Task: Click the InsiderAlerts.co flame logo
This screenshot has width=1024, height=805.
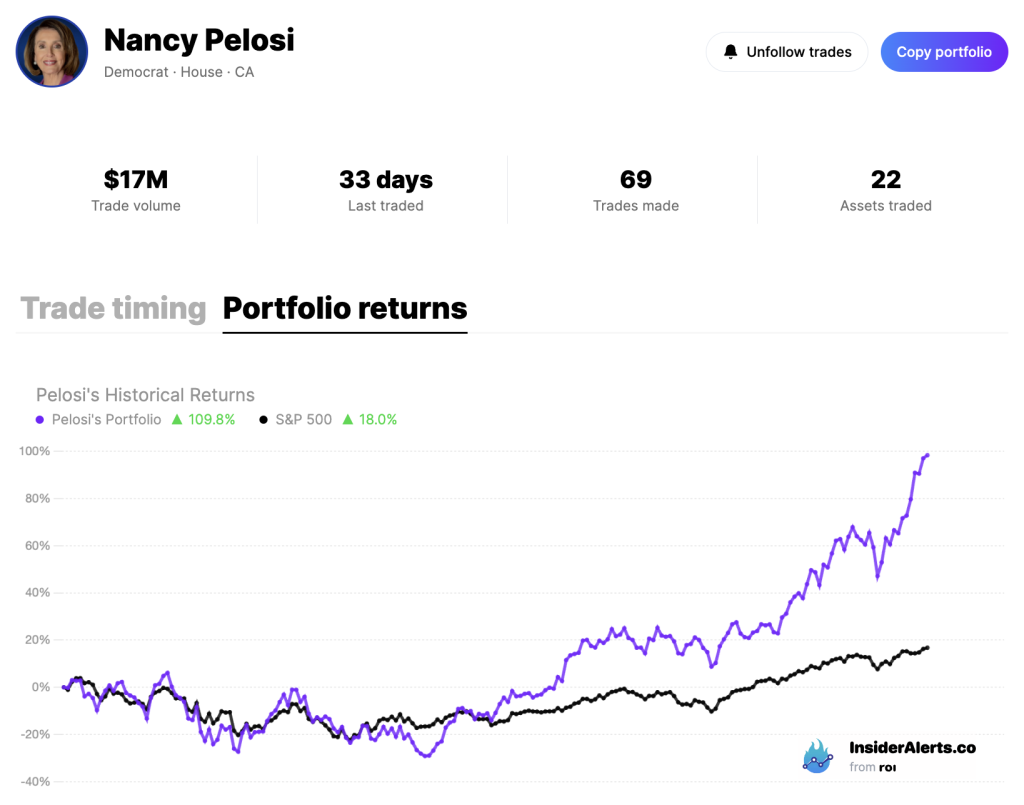Action: (x=817, y=757)
